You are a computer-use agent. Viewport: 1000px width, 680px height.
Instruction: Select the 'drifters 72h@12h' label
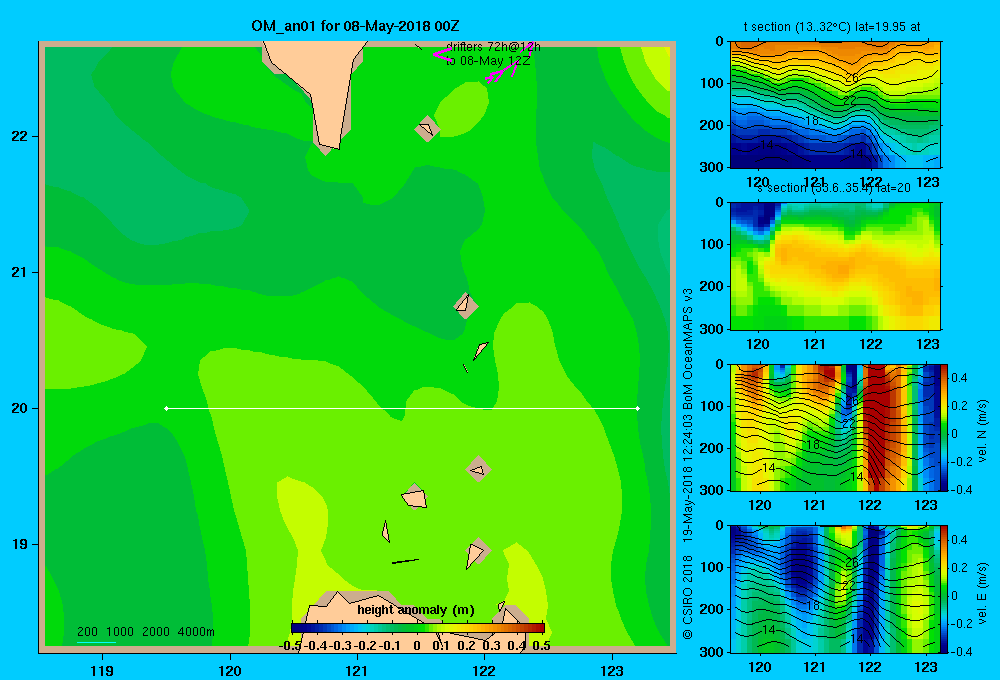493,47
